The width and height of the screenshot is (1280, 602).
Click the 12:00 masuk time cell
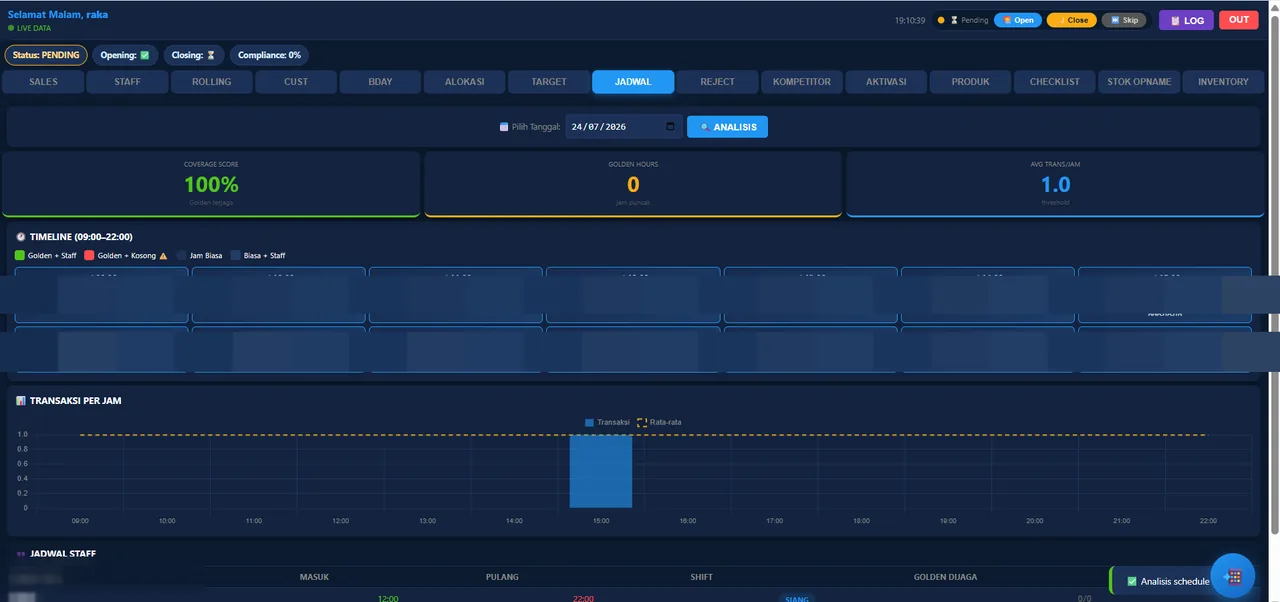pos(388,598)
